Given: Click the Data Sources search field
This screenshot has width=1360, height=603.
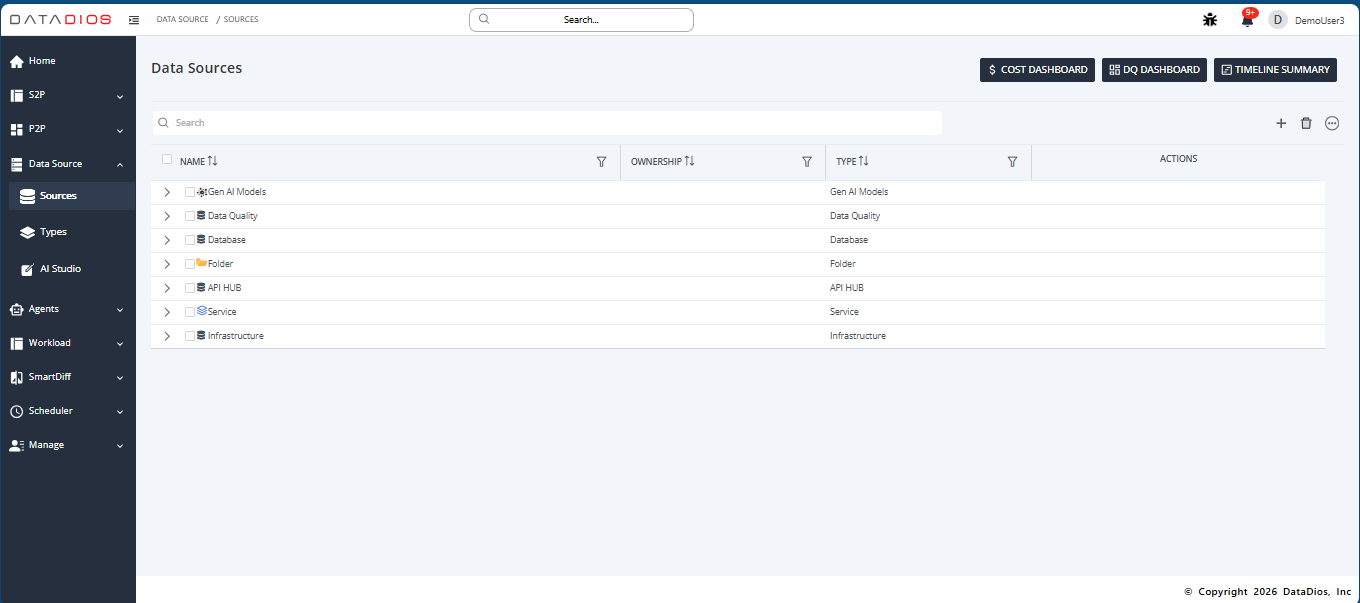Looking at the screenshot, I should 547,123.
